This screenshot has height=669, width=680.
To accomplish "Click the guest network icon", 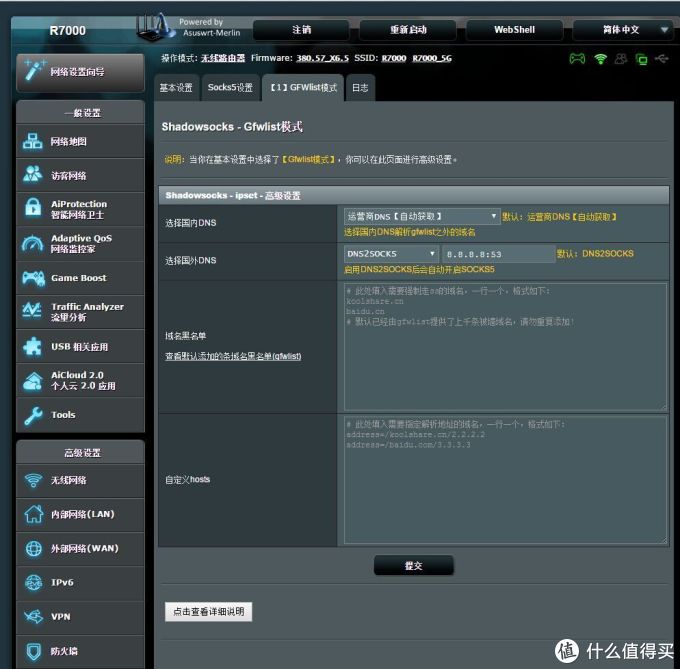I will [x=33, y=175].
